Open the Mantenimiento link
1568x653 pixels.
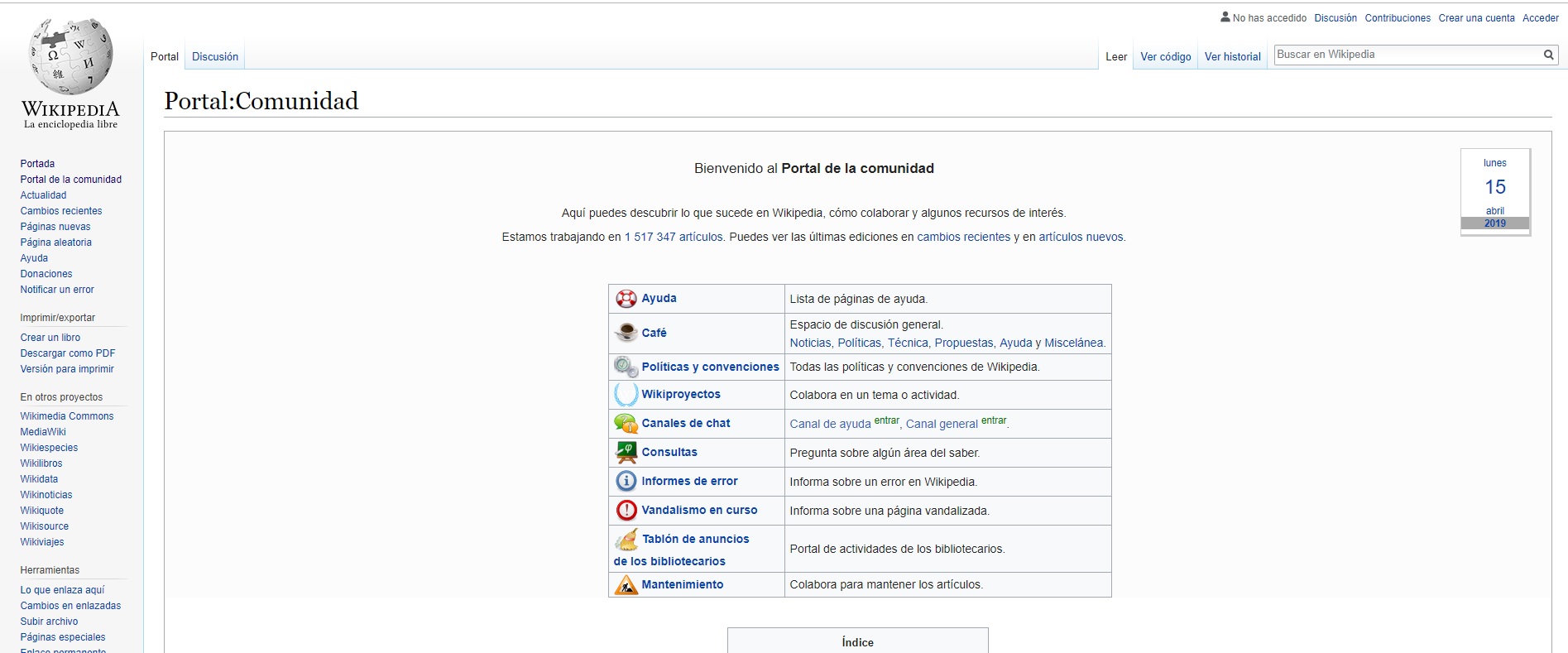tap(683, 584)
